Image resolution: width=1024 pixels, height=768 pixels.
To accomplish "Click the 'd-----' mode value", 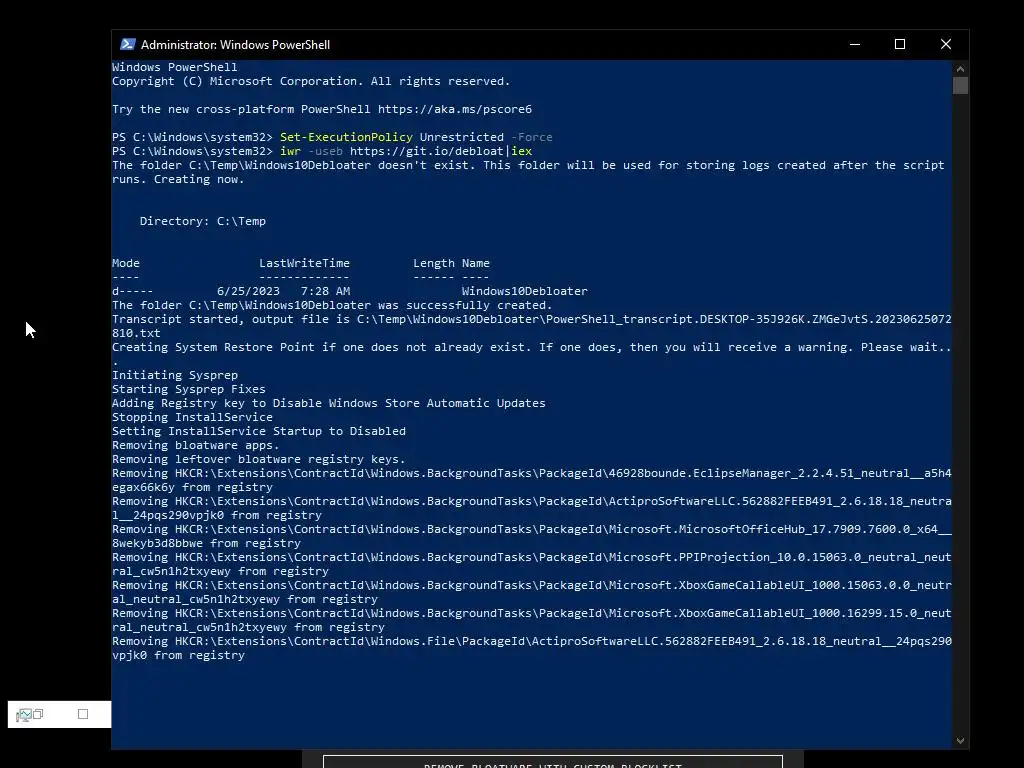I will [133, 291].
